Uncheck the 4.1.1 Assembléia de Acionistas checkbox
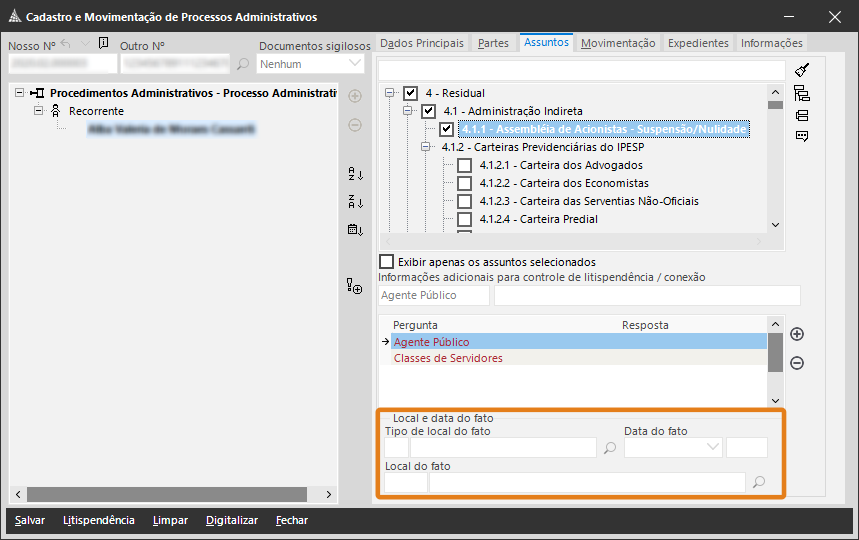 [447, 129]
